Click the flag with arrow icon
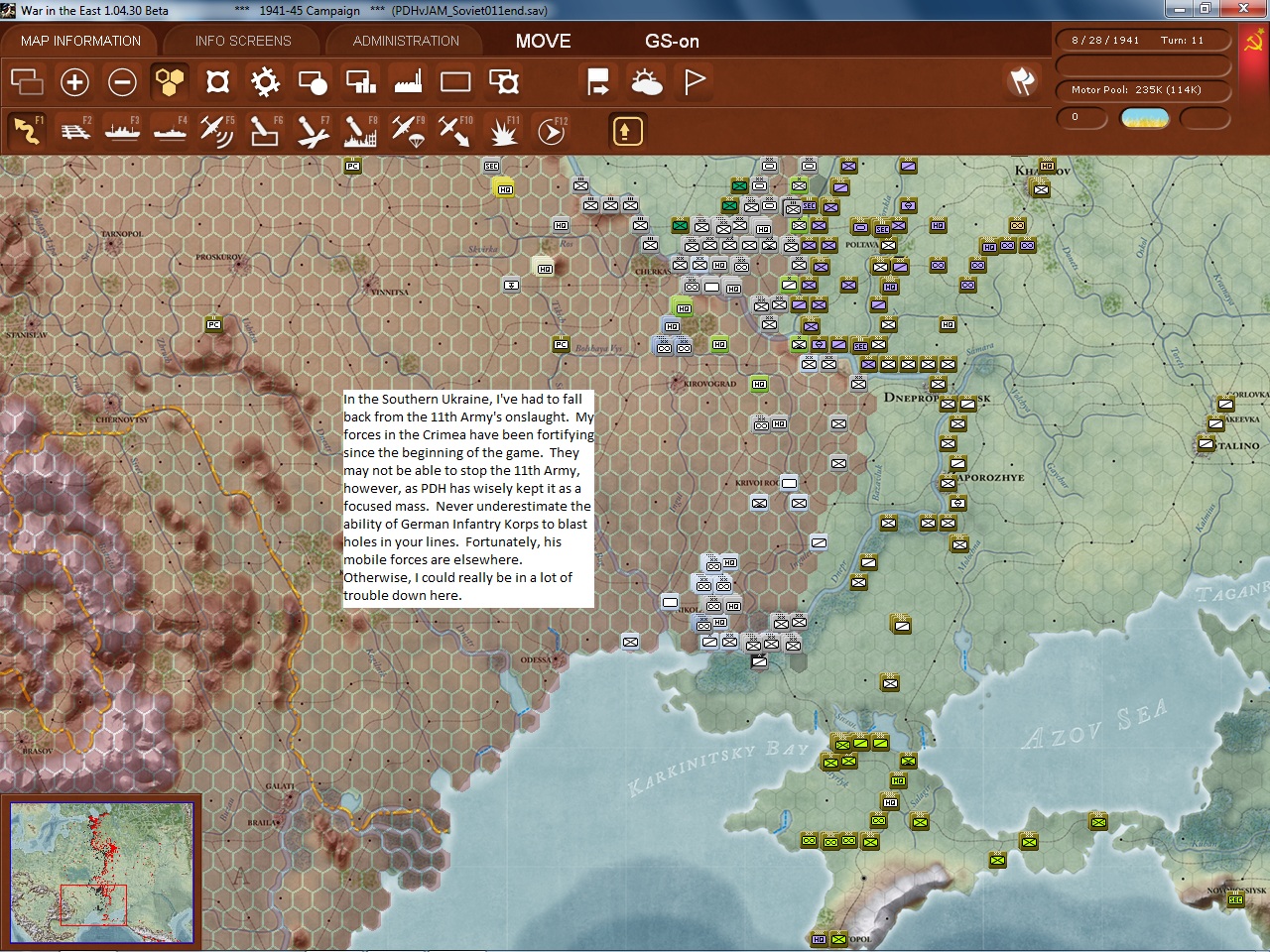 tap(598, 81)
